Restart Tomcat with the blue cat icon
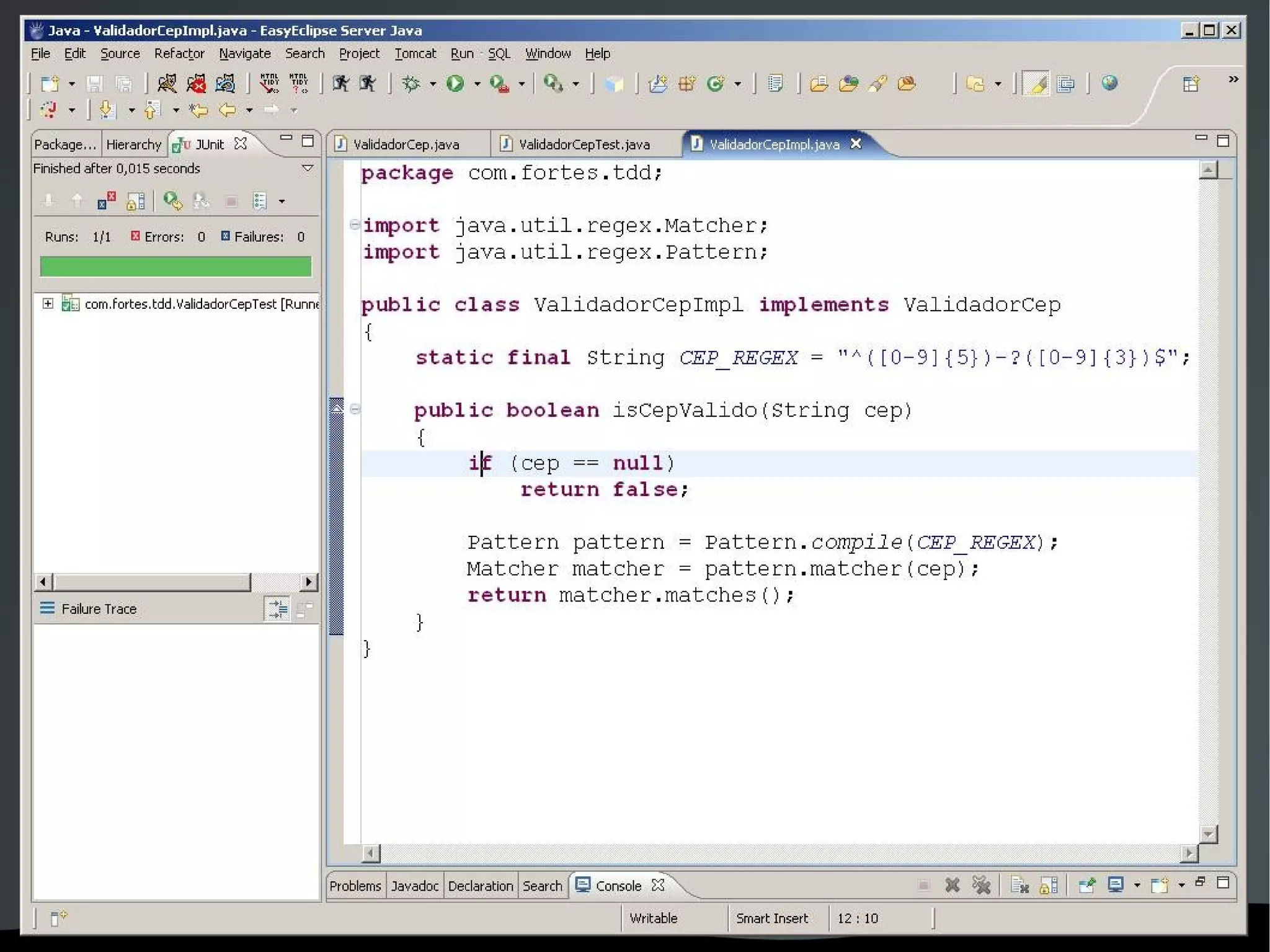Viewport: 1270px width, 952px height. point(225,83)
